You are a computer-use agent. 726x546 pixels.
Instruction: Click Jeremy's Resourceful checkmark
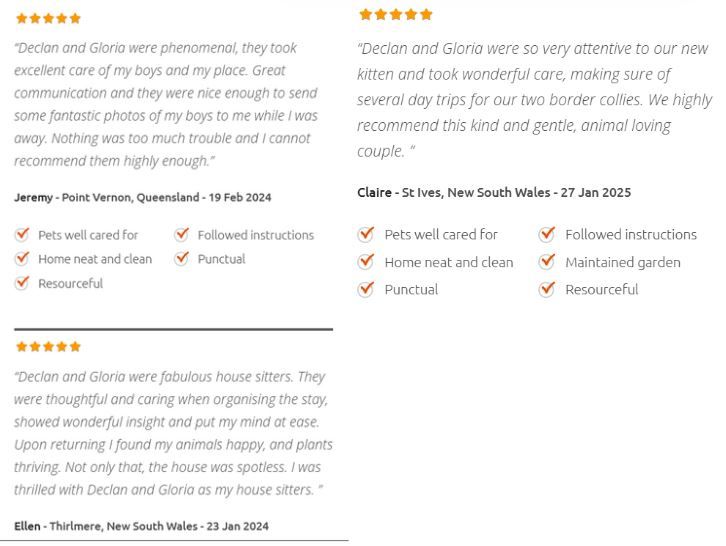click(22, 282)
